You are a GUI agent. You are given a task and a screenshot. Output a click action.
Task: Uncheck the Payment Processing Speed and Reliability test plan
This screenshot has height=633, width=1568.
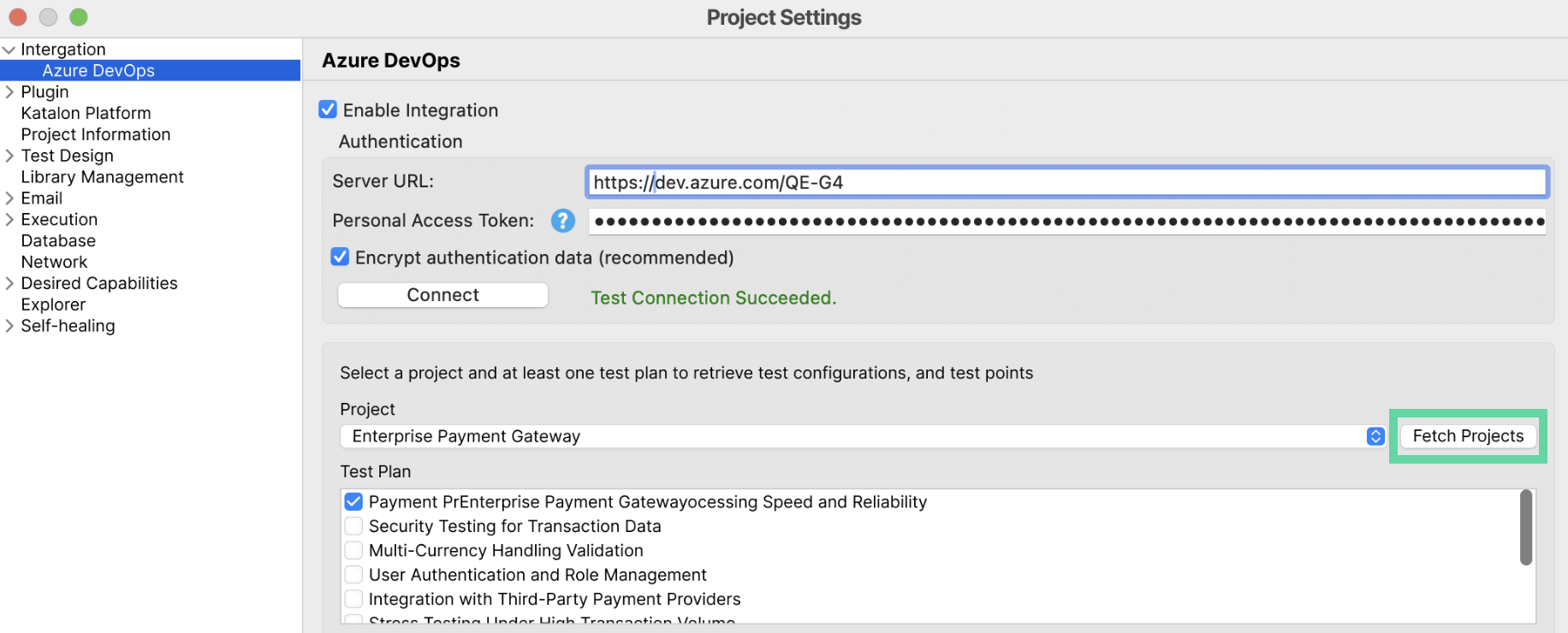tap(353, 501)
